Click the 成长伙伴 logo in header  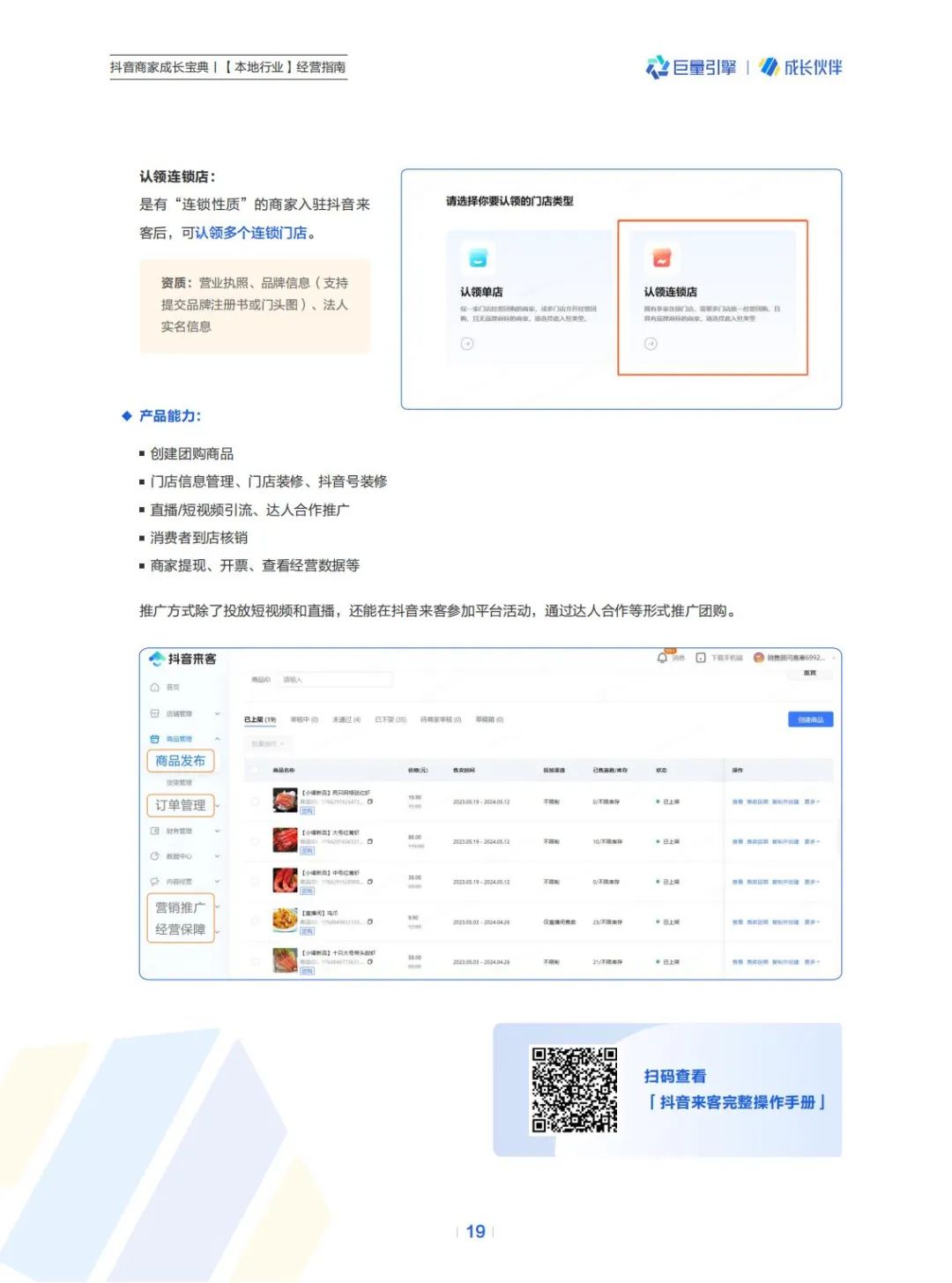801,67
